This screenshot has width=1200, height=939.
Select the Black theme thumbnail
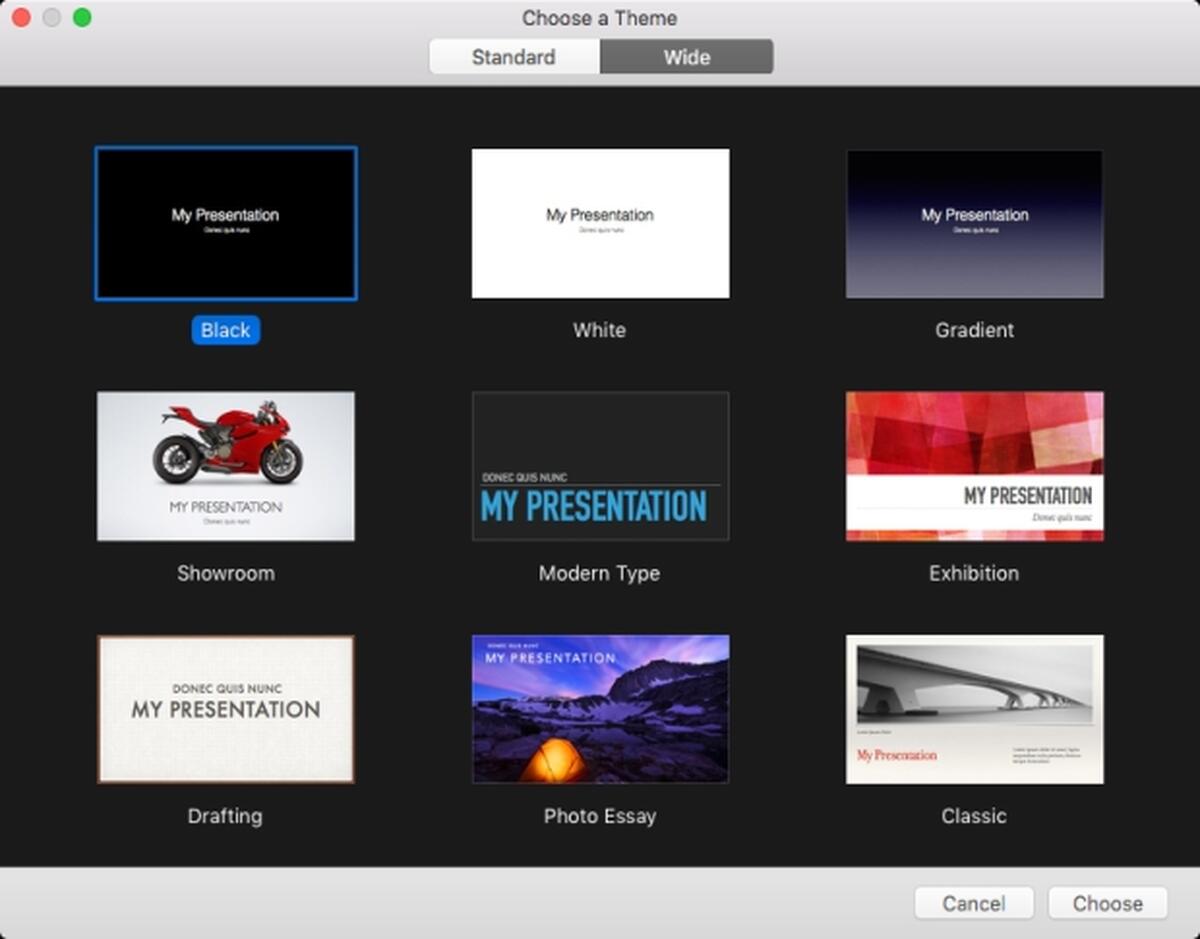[226, 223]
